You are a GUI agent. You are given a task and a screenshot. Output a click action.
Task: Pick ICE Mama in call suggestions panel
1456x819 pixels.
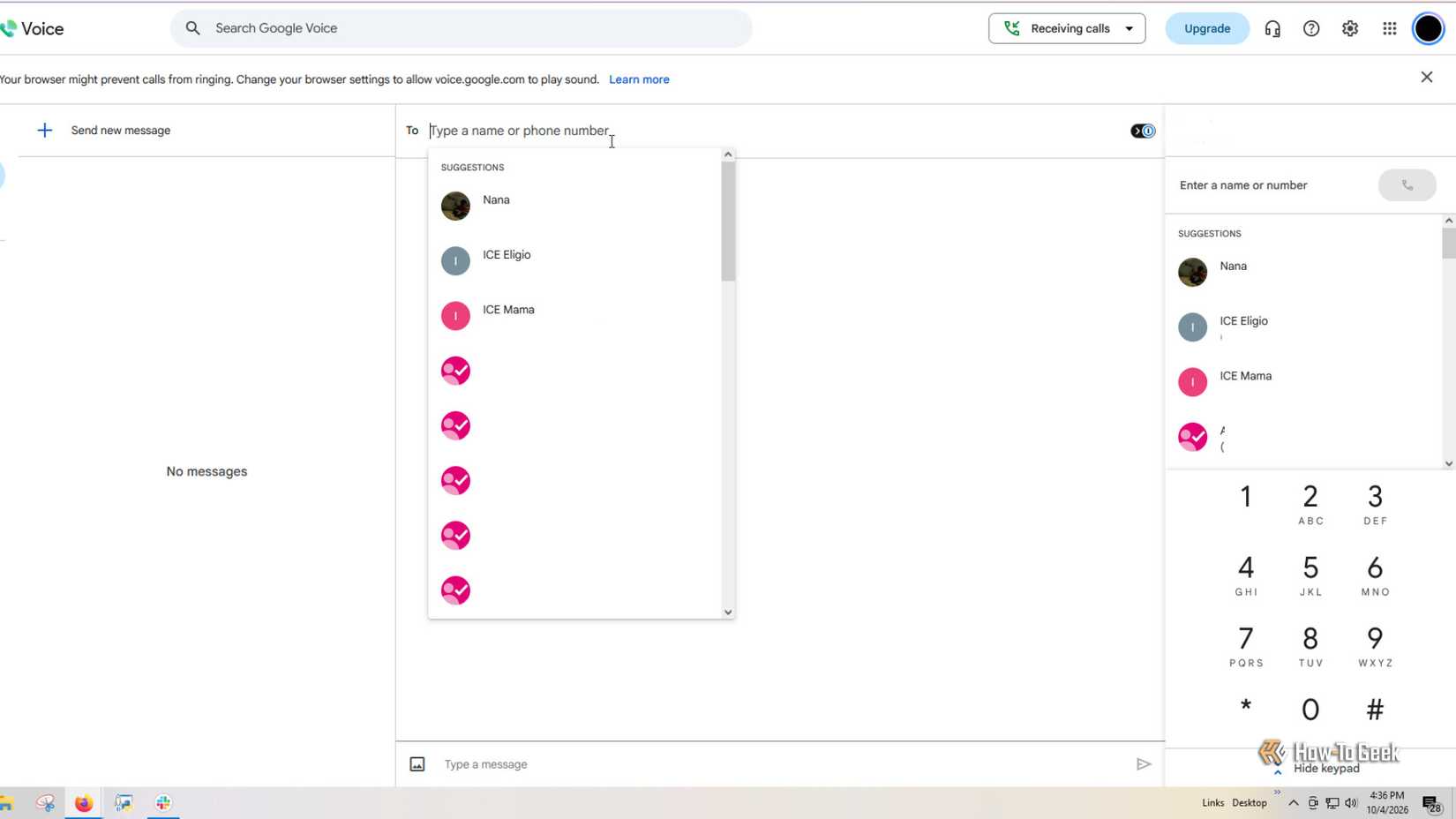tap(1304, 381)
